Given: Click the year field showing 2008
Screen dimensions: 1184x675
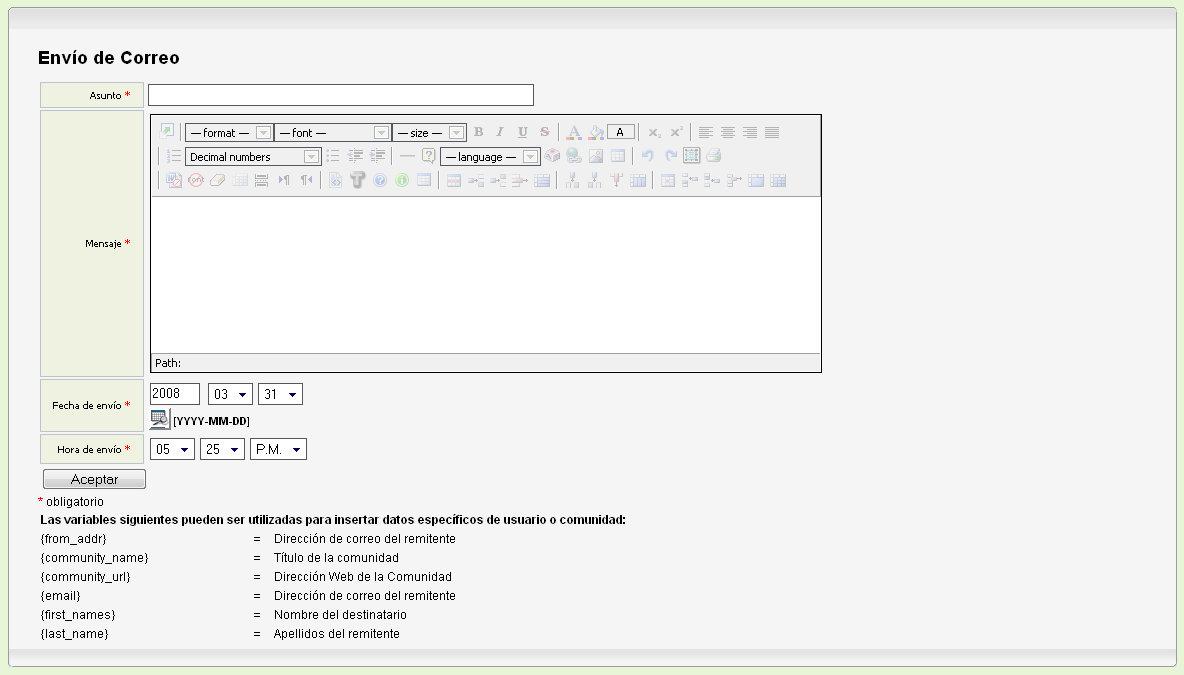Looking at the screenshot, I should [x=174, y=393].
